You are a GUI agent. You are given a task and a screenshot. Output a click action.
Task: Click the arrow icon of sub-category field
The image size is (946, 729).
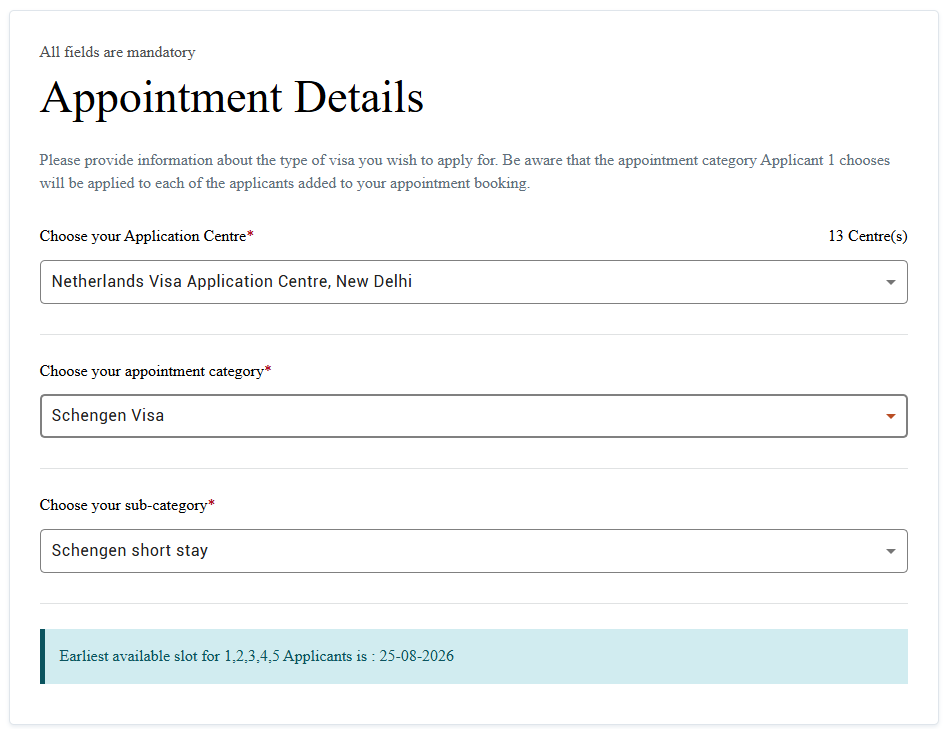pos(890,552)
